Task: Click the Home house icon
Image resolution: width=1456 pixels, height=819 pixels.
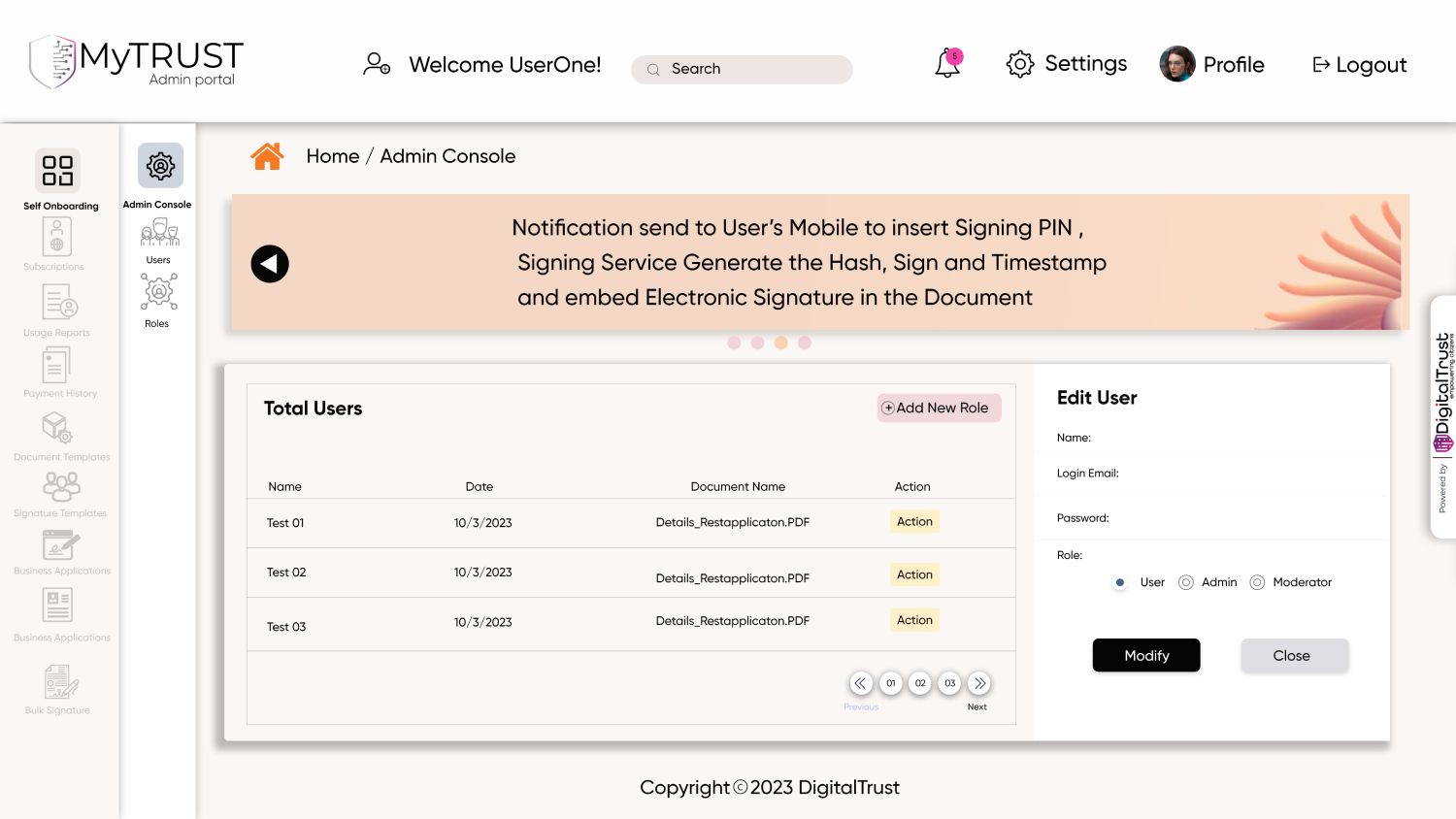Action: pyautogui.click(x=267, y=156)
